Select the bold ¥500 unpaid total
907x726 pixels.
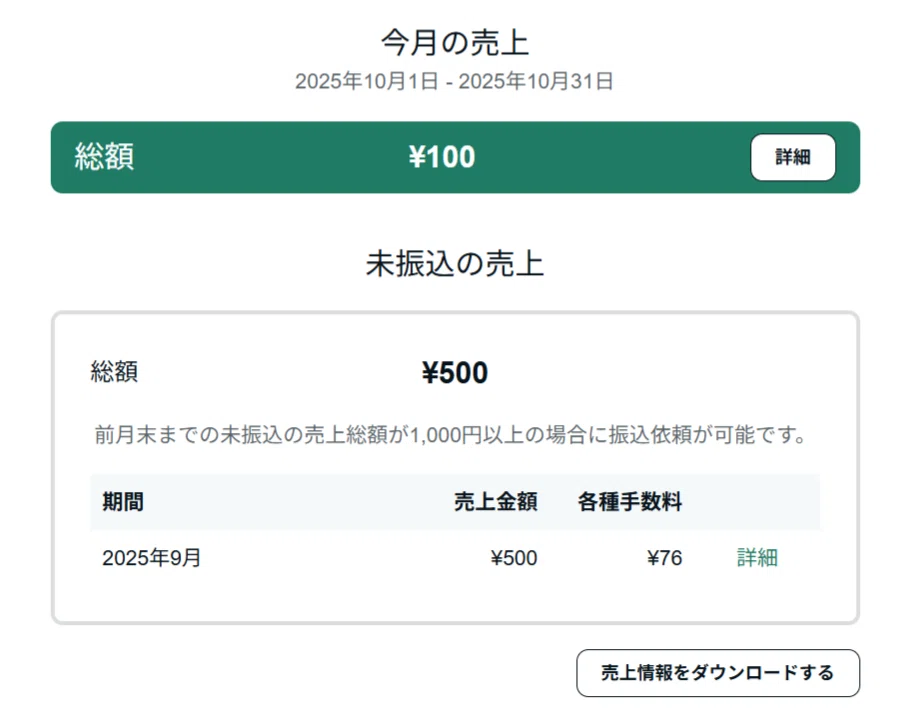click(455, 372)
